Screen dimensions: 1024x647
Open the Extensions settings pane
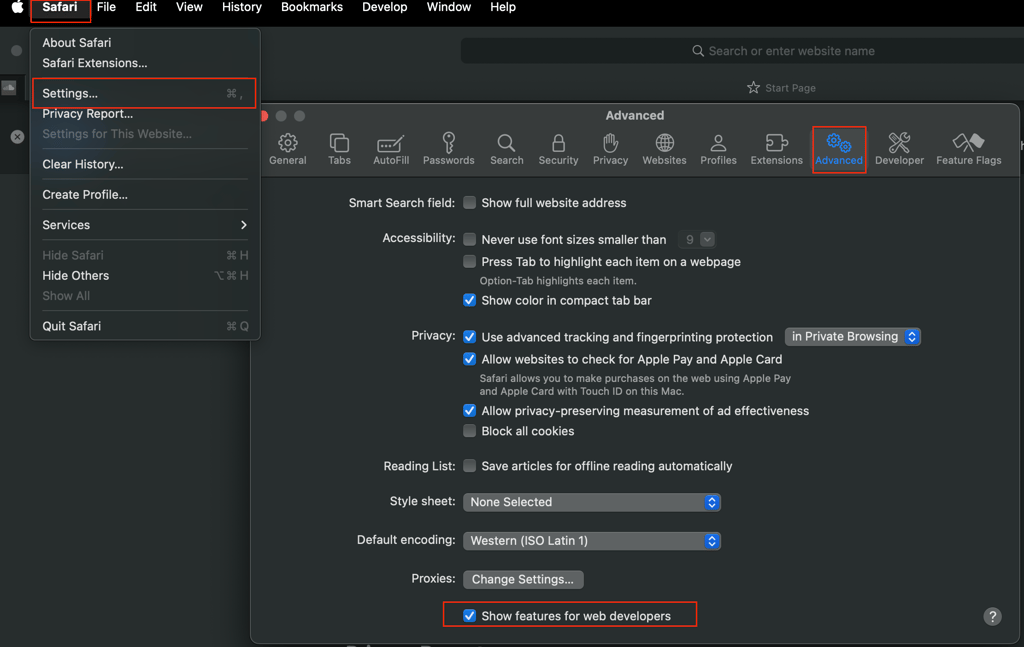[x=776, y=150]
